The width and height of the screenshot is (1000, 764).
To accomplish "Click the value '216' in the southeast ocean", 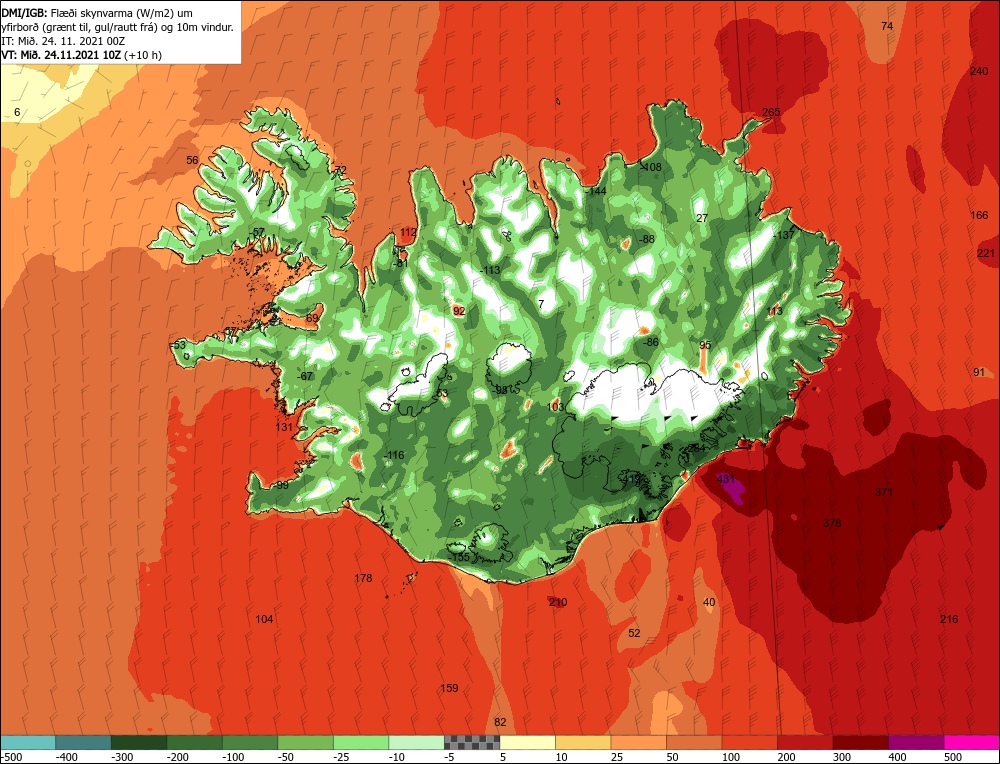I will (x=949, y=619).
